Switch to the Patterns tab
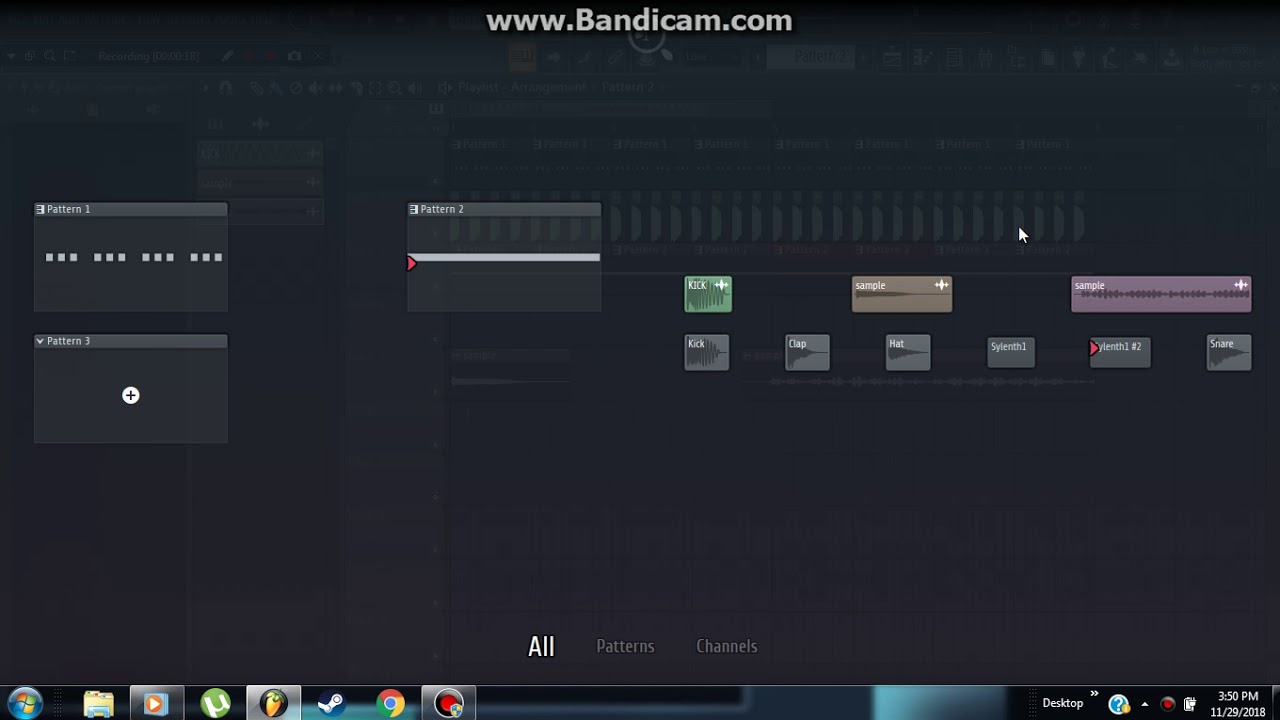Screen dimensions: 1280x720 coord(625,647)
